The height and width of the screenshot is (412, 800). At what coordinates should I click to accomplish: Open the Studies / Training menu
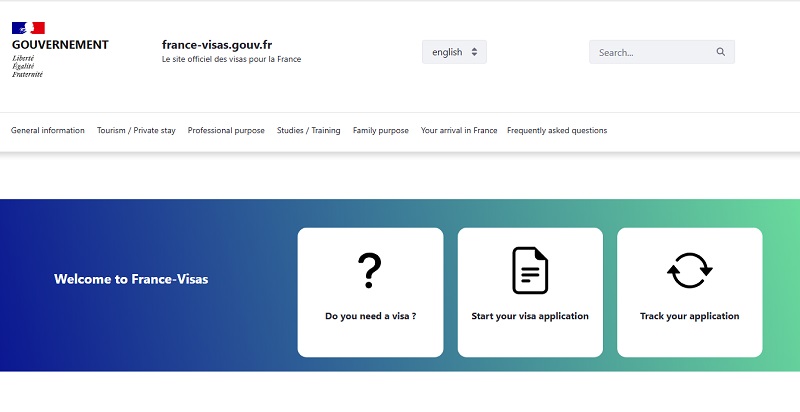(309, 131)
